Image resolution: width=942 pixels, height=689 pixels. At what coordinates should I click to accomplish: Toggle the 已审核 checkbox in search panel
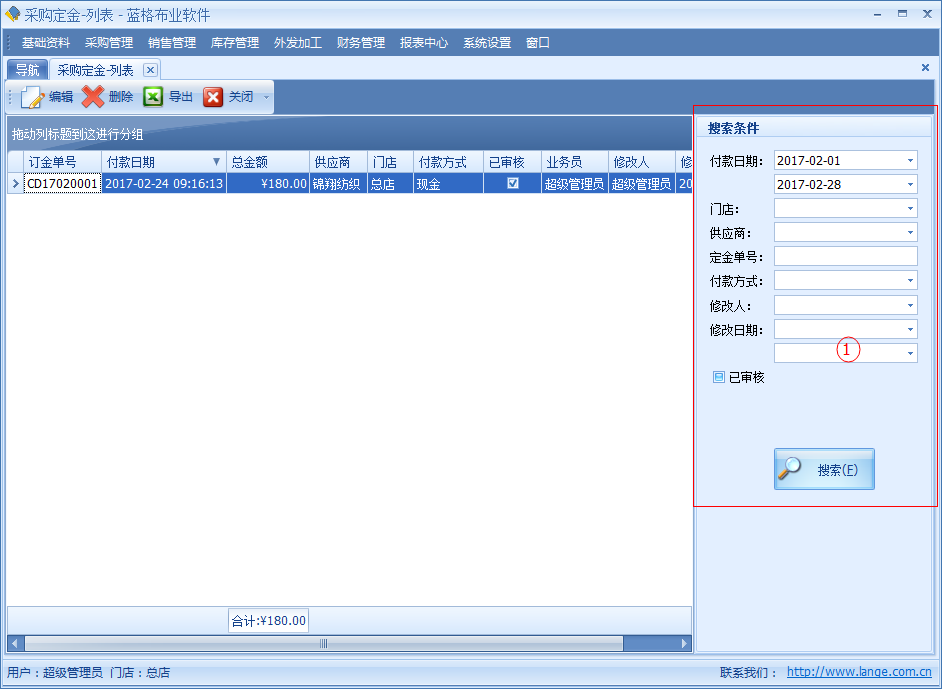[719, 378]
